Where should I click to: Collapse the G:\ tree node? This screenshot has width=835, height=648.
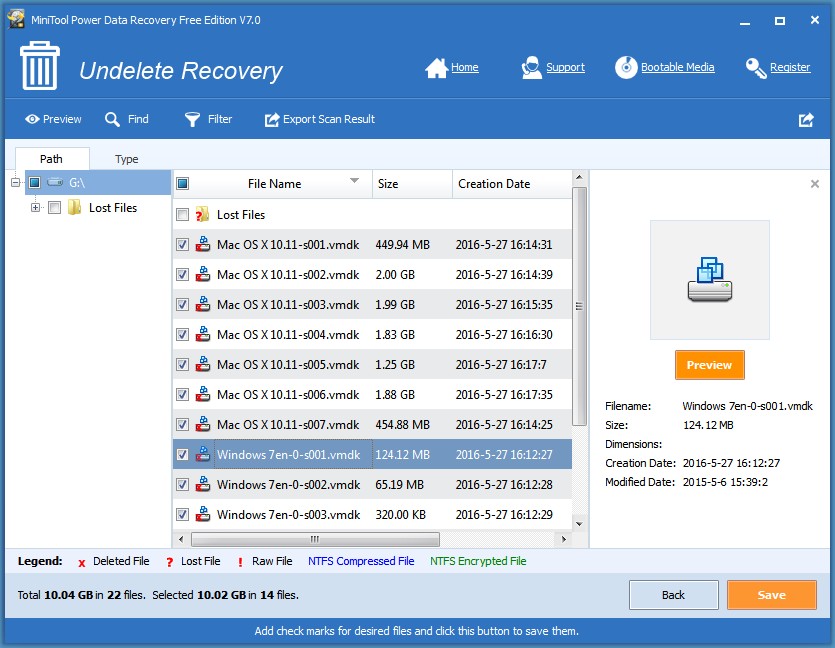point(15,183)
